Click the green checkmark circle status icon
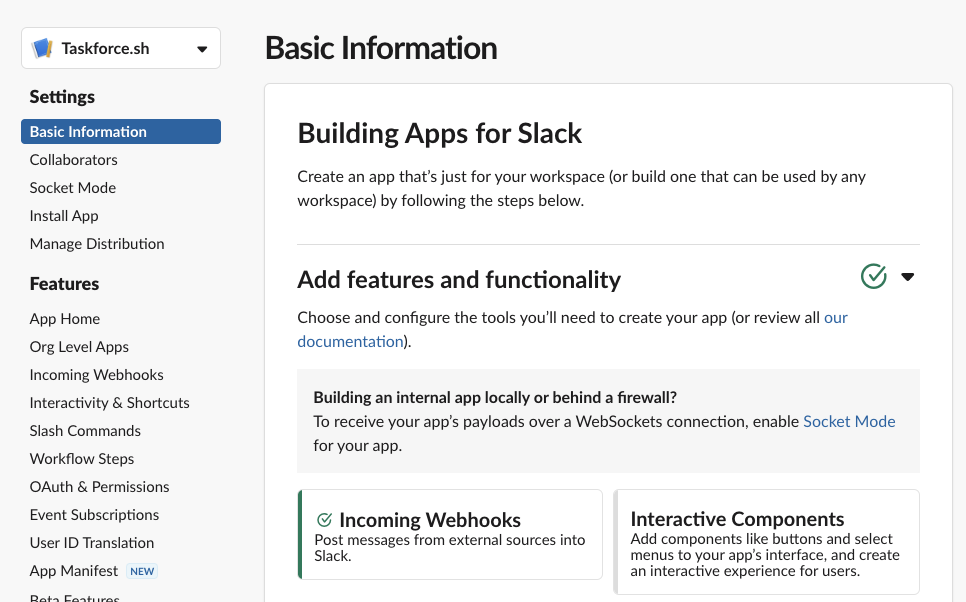This screenshot has height=602, width=966. pyautogui.click(x=874, y=276)
